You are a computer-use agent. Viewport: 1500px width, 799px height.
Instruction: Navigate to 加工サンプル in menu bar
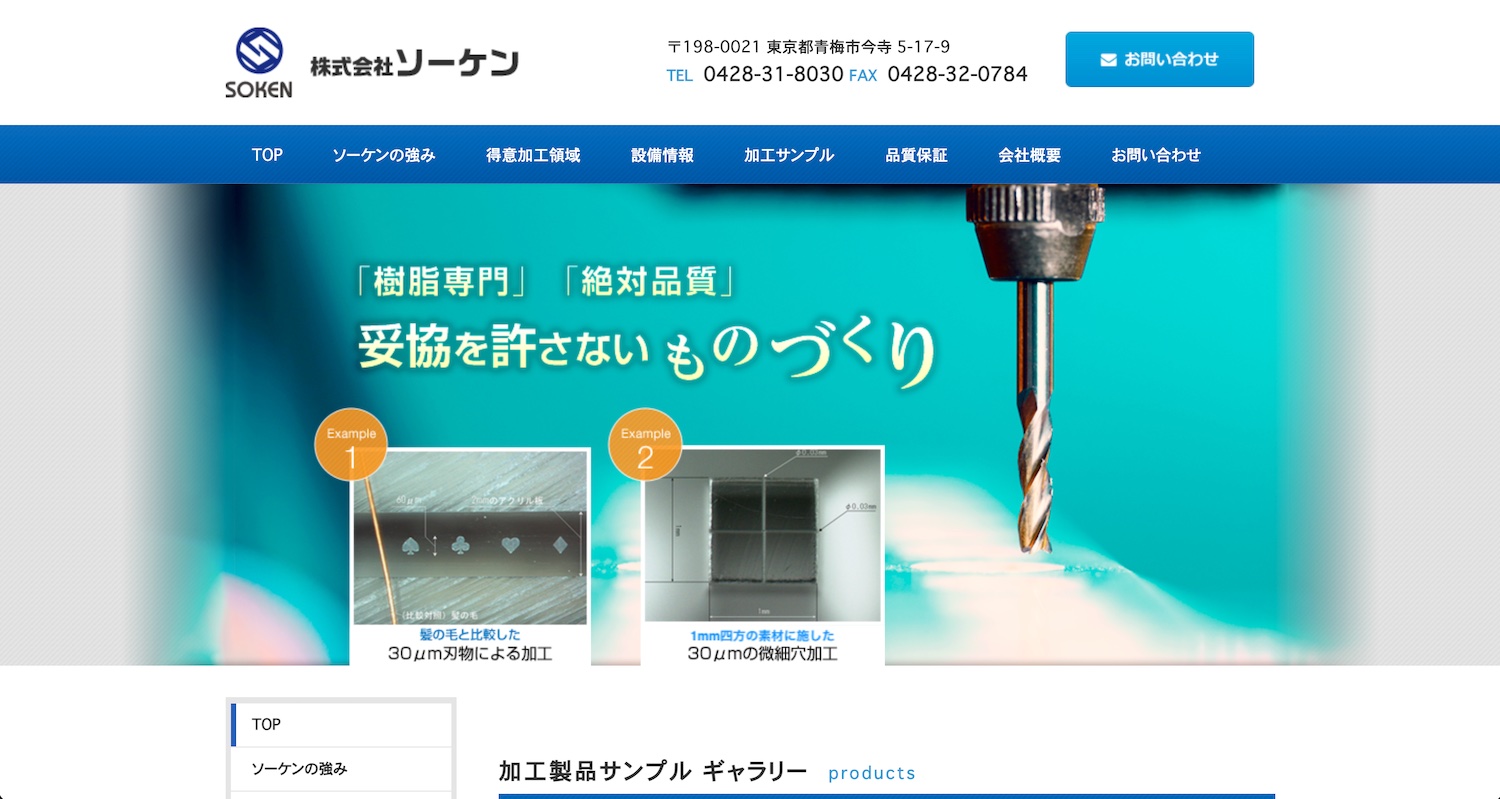click(x=789, y=155)
